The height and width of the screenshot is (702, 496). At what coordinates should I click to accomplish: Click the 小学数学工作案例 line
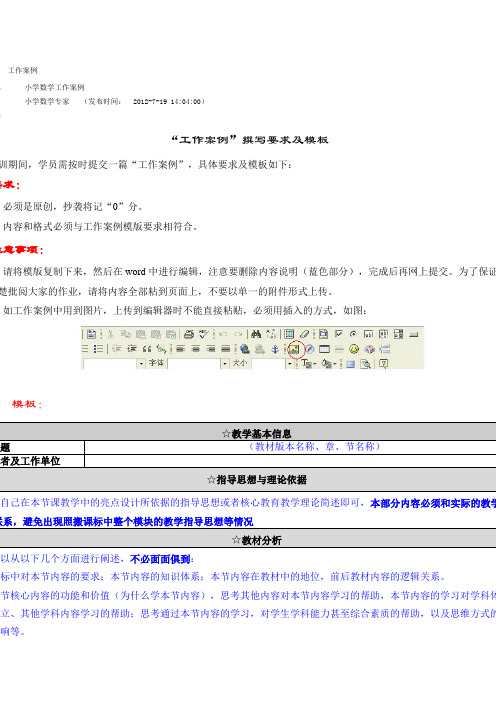55,87
